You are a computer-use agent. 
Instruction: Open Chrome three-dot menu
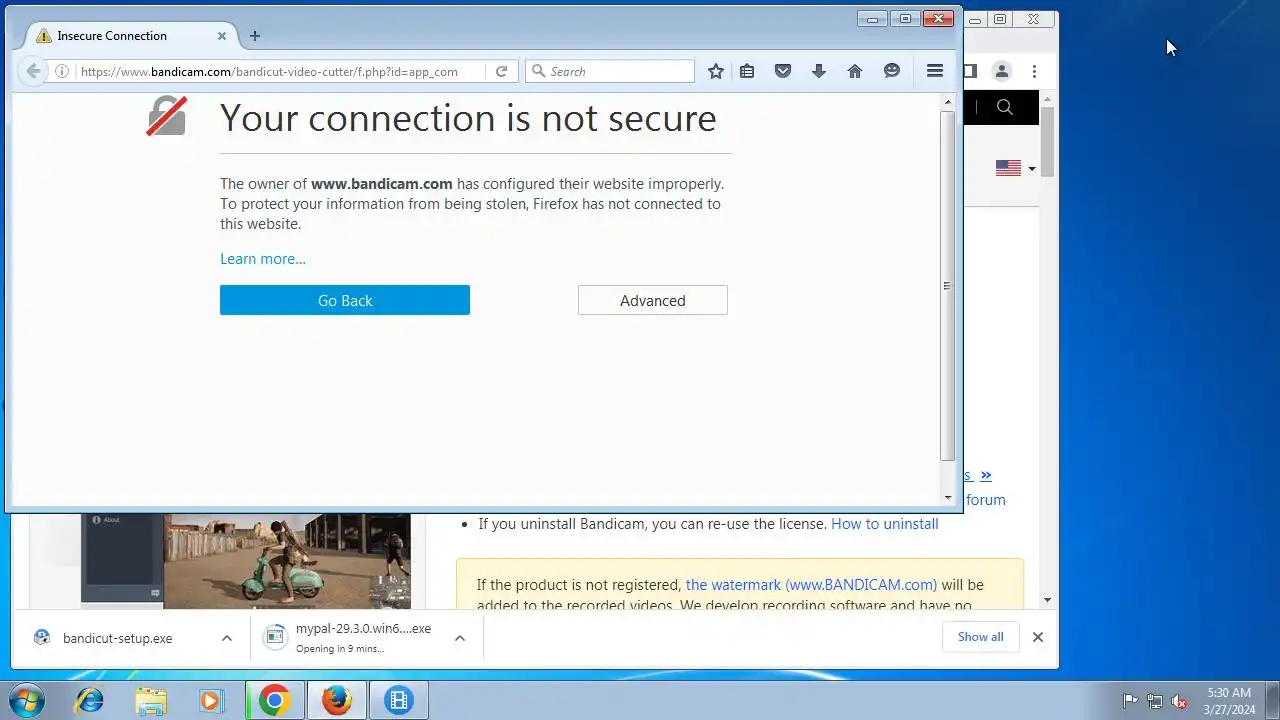[1034, 71]
